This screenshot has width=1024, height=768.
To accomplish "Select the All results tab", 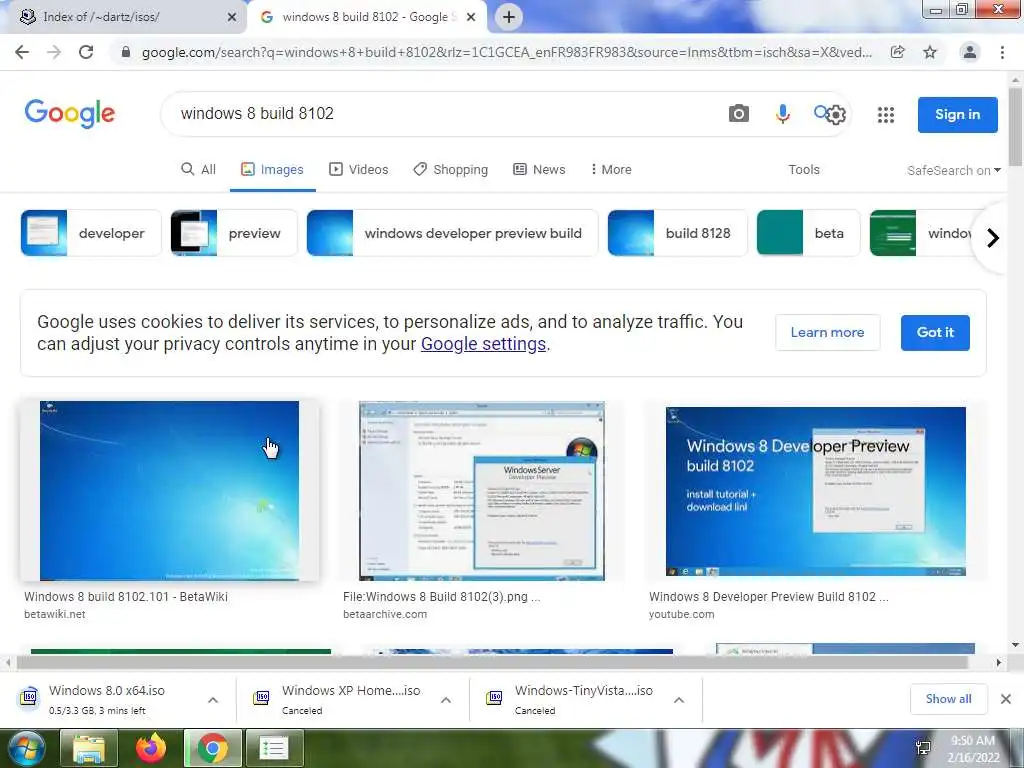I will pos(199,169).
